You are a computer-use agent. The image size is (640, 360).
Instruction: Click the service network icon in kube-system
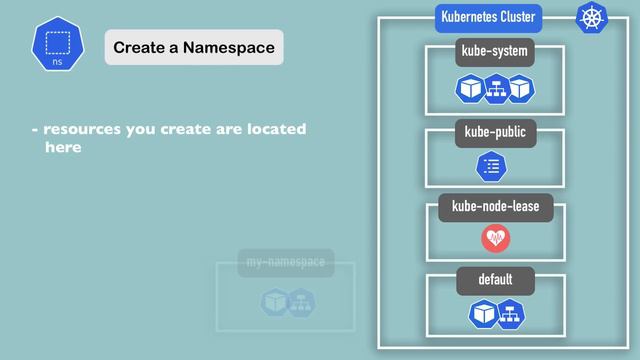pos(496,89)
